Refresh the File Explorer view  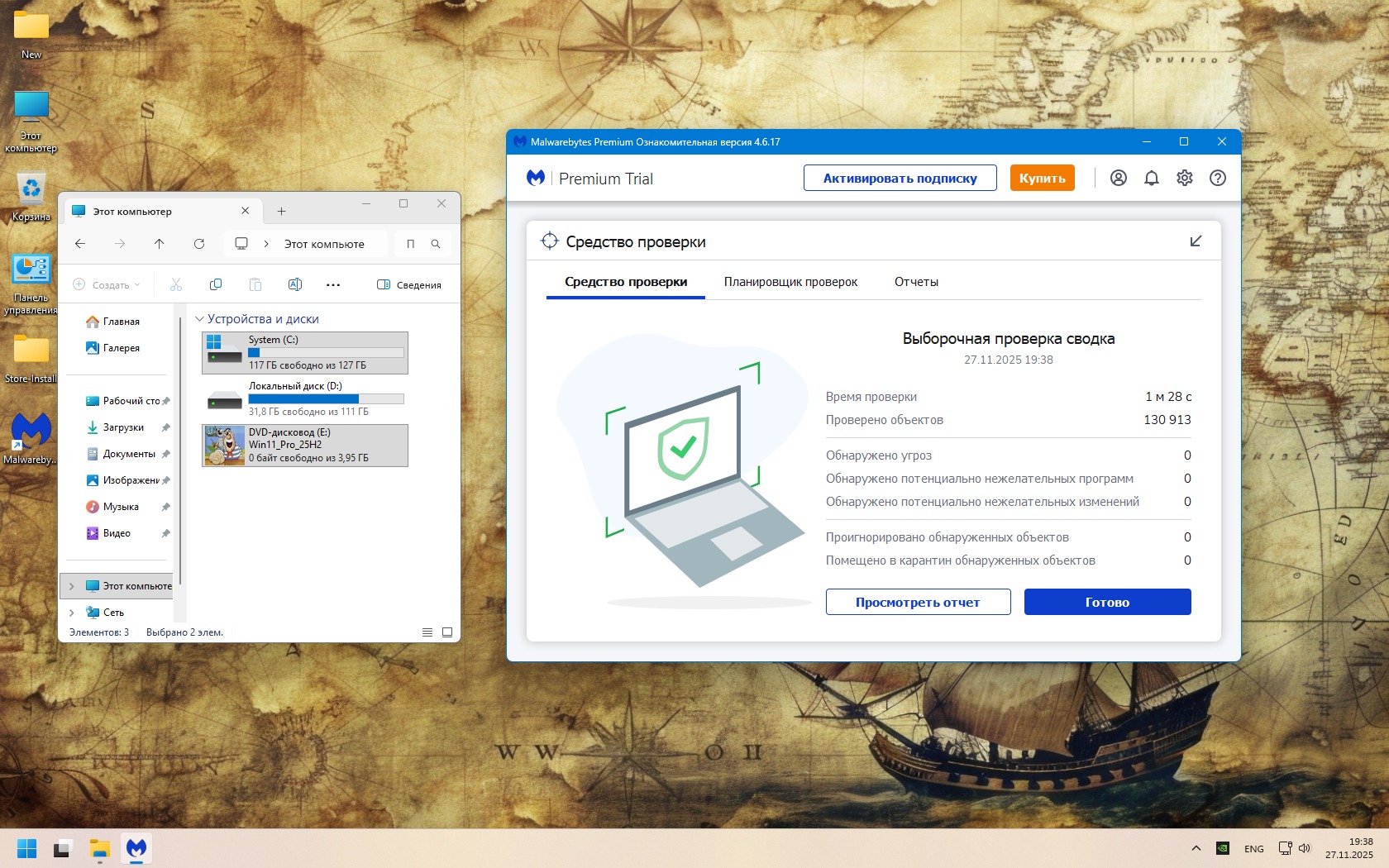[199, 244]
